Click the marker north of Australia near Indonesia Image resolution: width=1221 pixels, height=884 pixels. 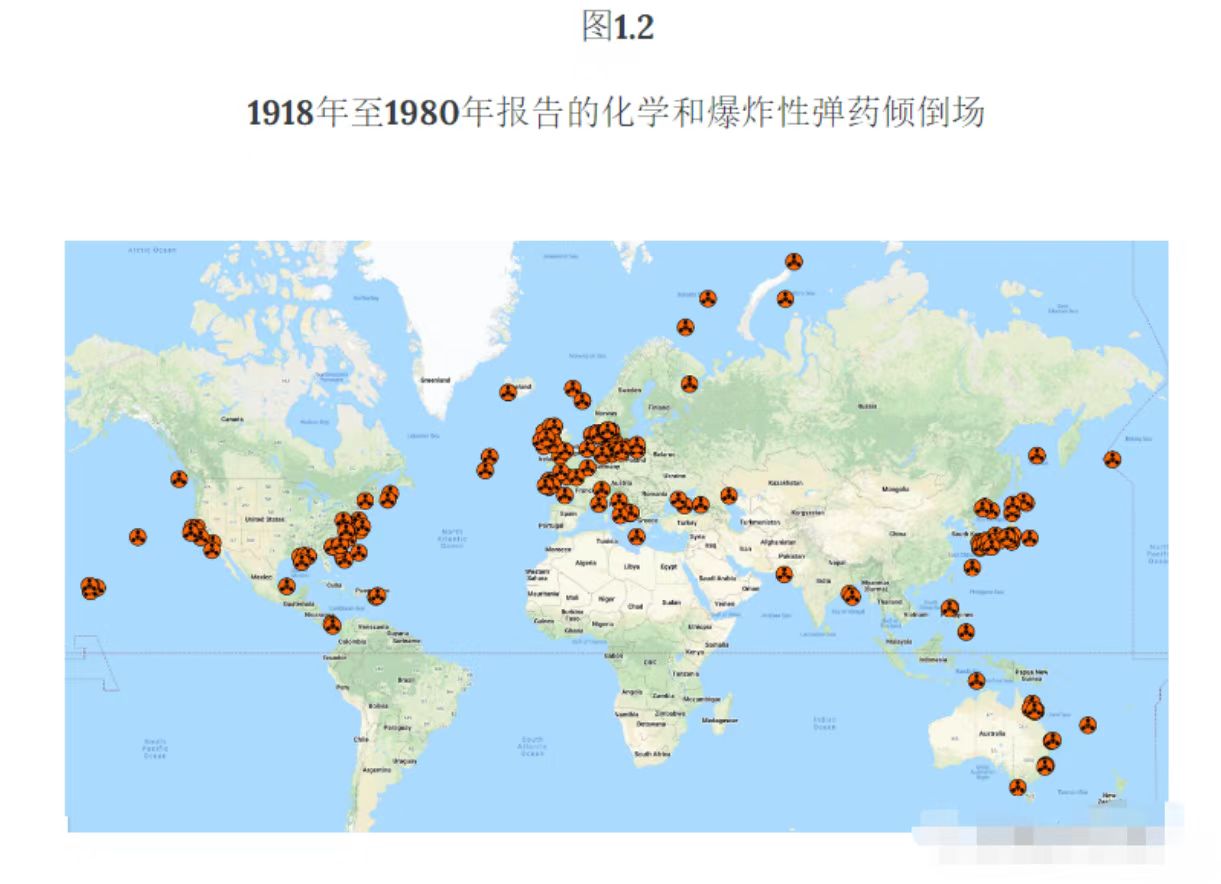(x=976, y=681)
